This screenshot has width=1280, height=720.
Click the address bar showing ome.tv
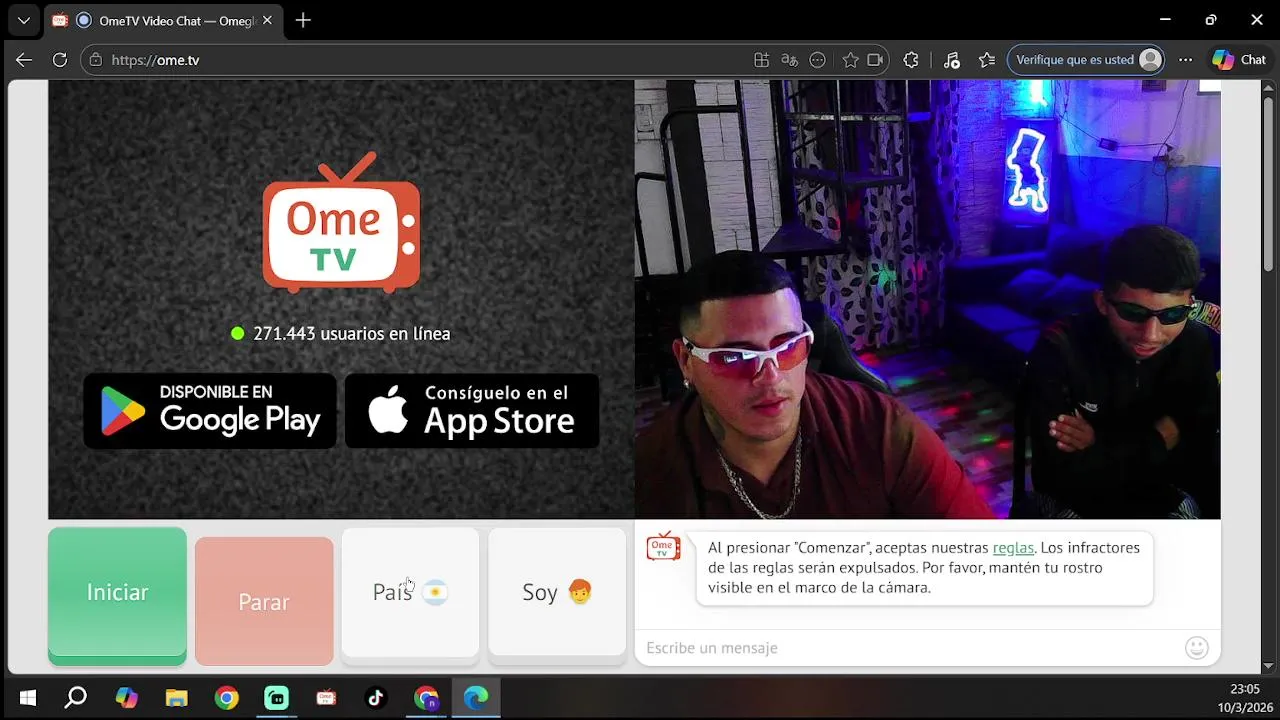(x=420, y=60)
